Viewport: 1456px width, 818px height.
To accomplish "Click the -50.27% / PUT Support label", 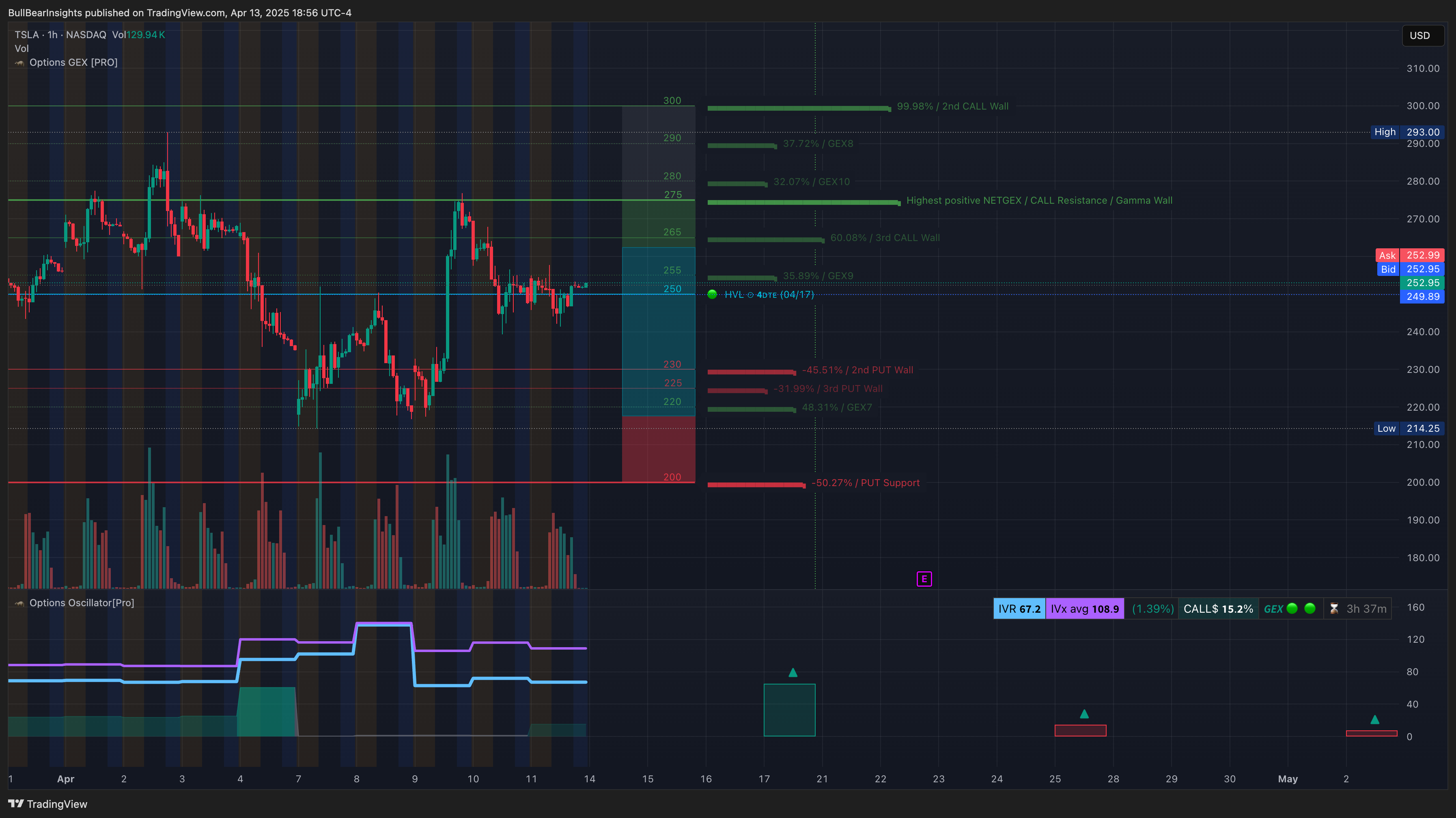I will 866,483.
